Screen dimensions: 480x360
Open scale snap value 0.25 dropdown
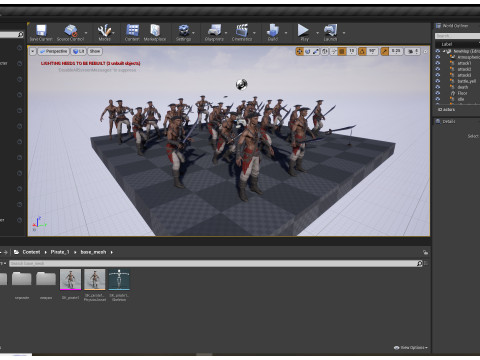[x=396, y=51]
